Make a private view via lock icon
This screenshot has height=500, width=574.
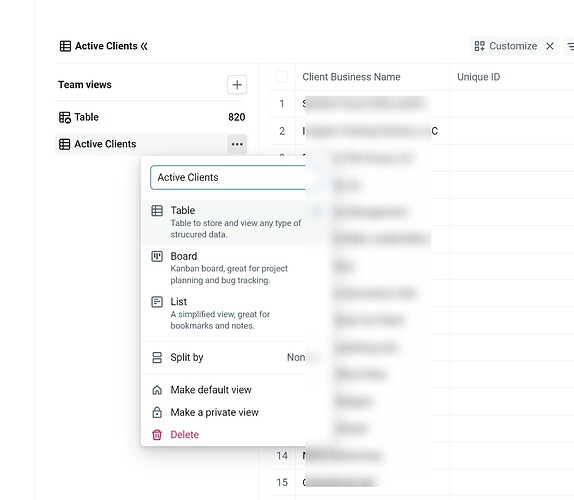[157, 412]
